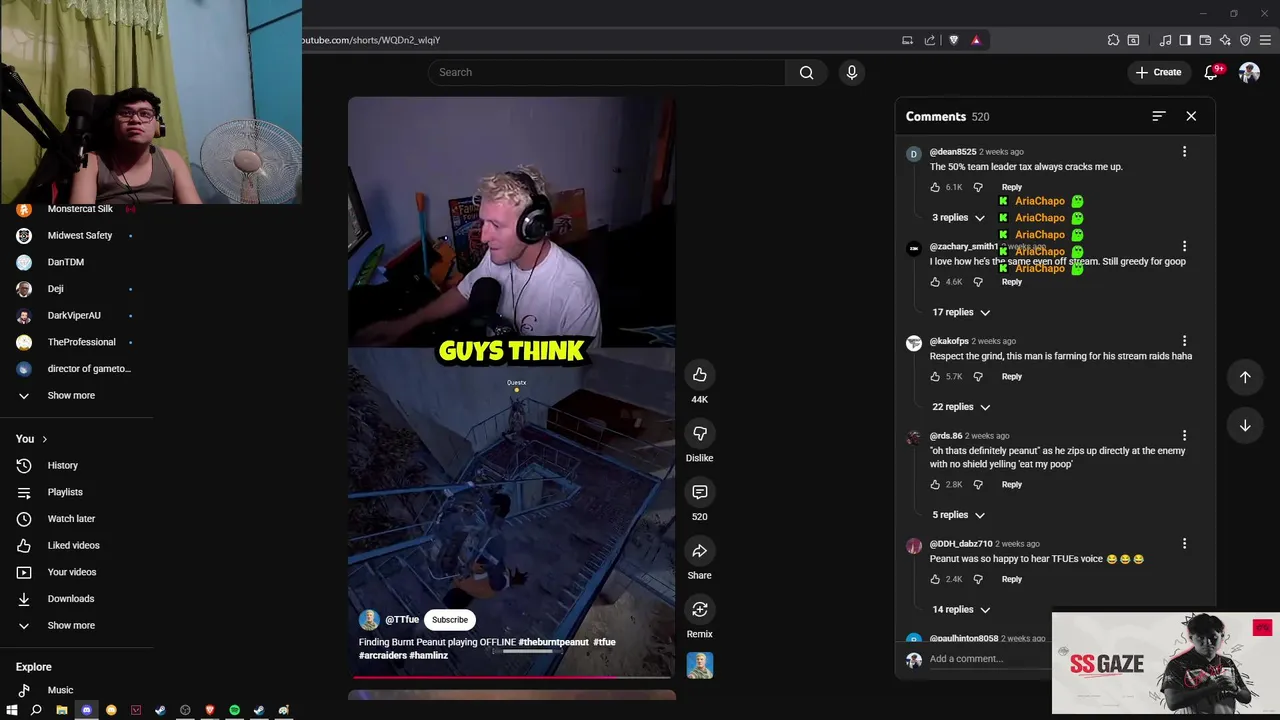Screen dimensions: 1280x720
Task: Share this short video
Action: pos(699,551)
